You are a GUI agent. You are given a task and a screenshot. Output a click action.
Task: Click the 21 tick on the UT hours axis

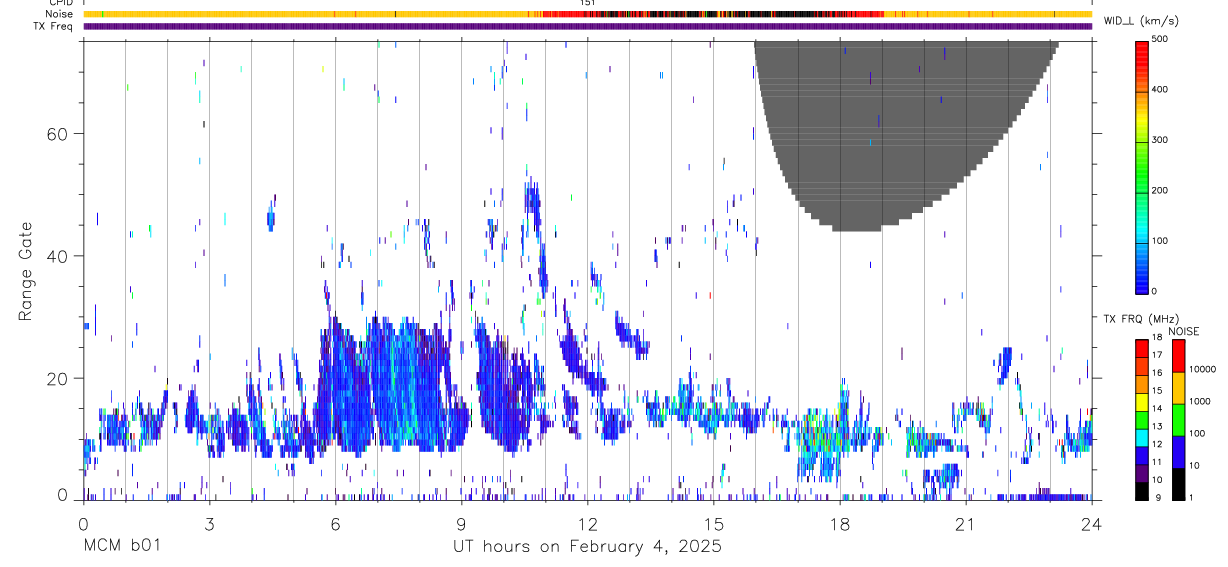tap(966, 525)
